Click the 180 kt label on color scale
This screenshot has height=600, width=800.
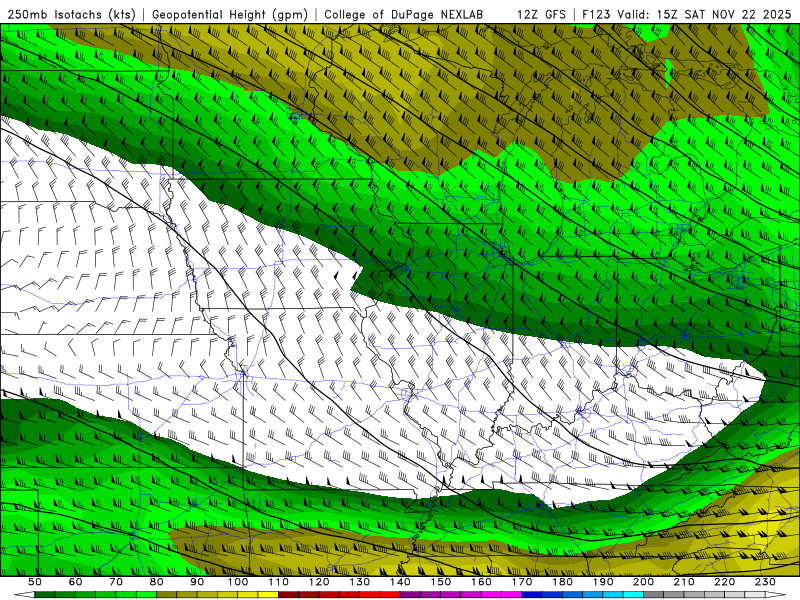tap(562, 582)
